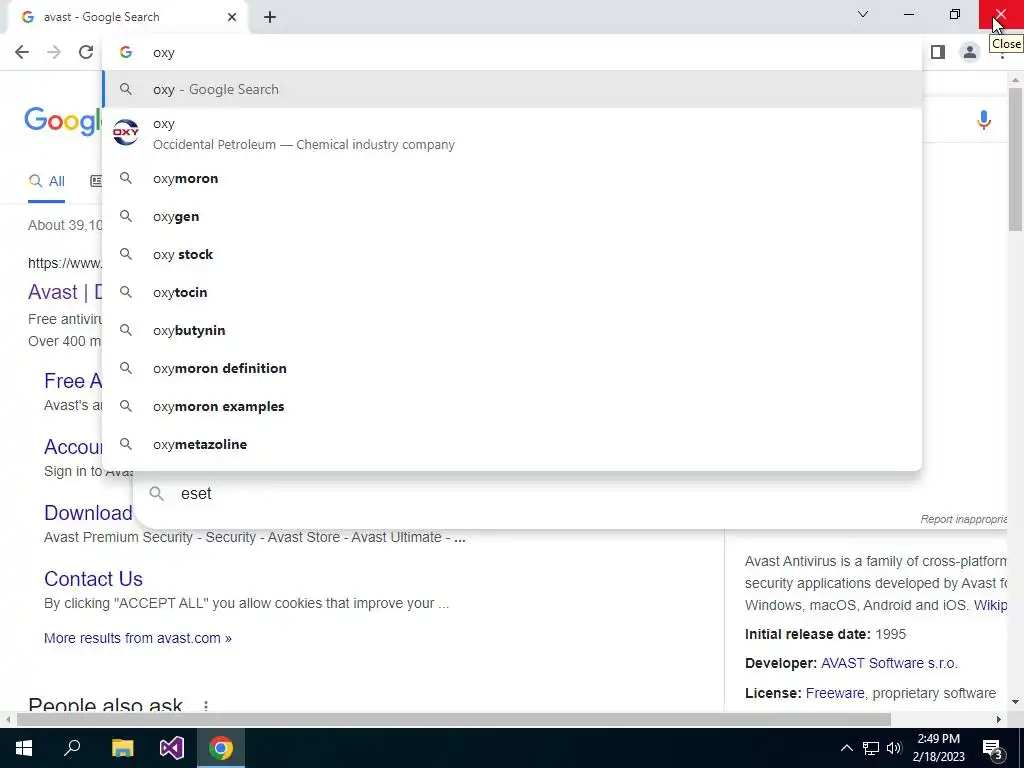Screen dimensions: 1024x768
Task: Click the OXY company logo icon
Action: tap(126, 133)
